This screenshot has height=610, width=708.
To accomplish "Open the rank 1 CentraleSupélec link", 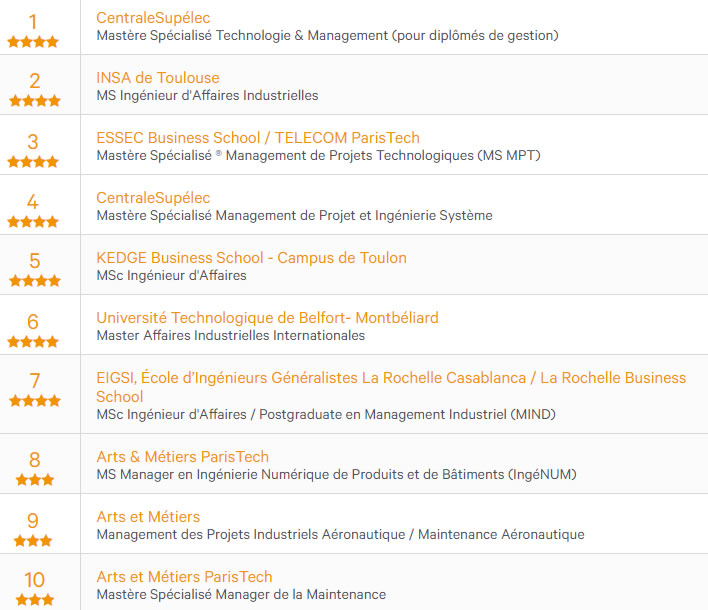I will pyautogui.click(x=153, y=18).
